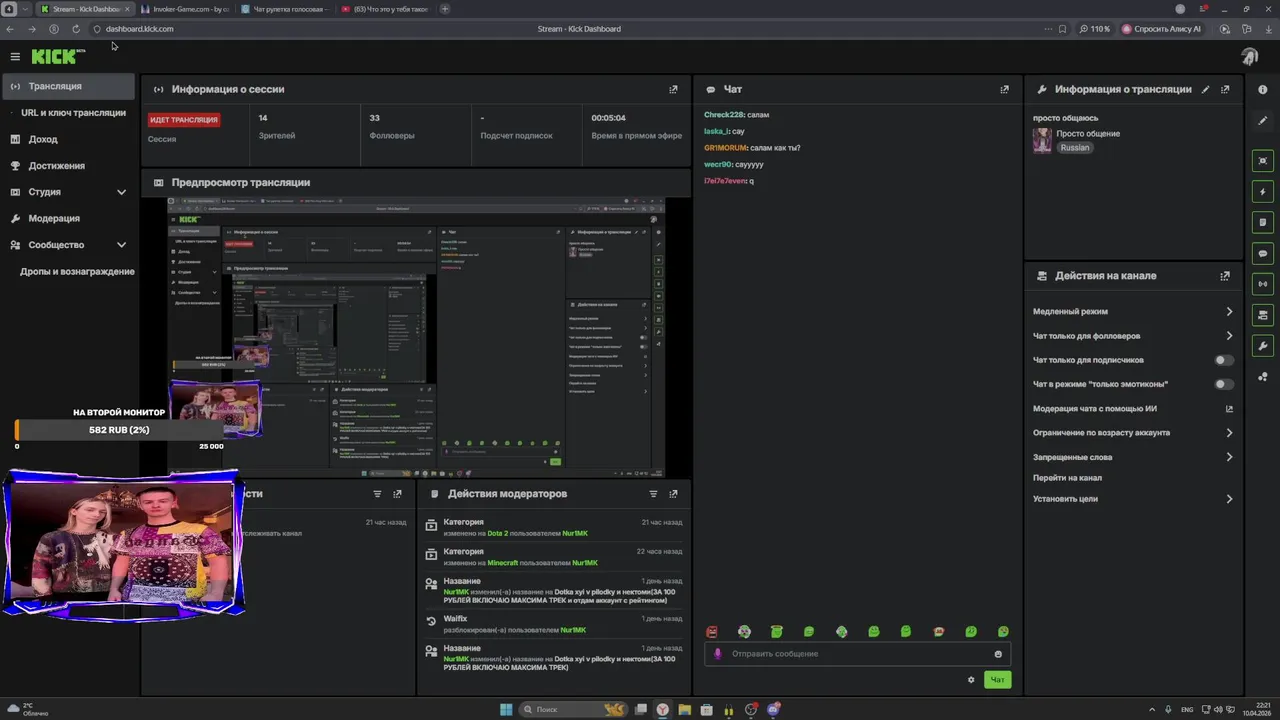Click username Chreck228 in chat
The height and width of the screenshot is (720, 1280).
tap(724, 115)
